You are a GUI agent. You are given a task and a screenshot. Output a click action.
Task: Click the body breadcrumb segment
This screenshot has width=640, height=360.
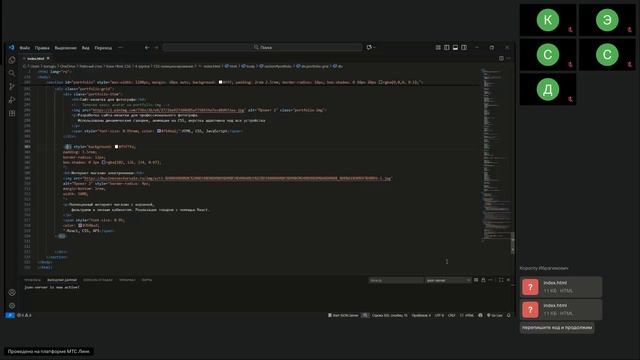tap(249, 66)
